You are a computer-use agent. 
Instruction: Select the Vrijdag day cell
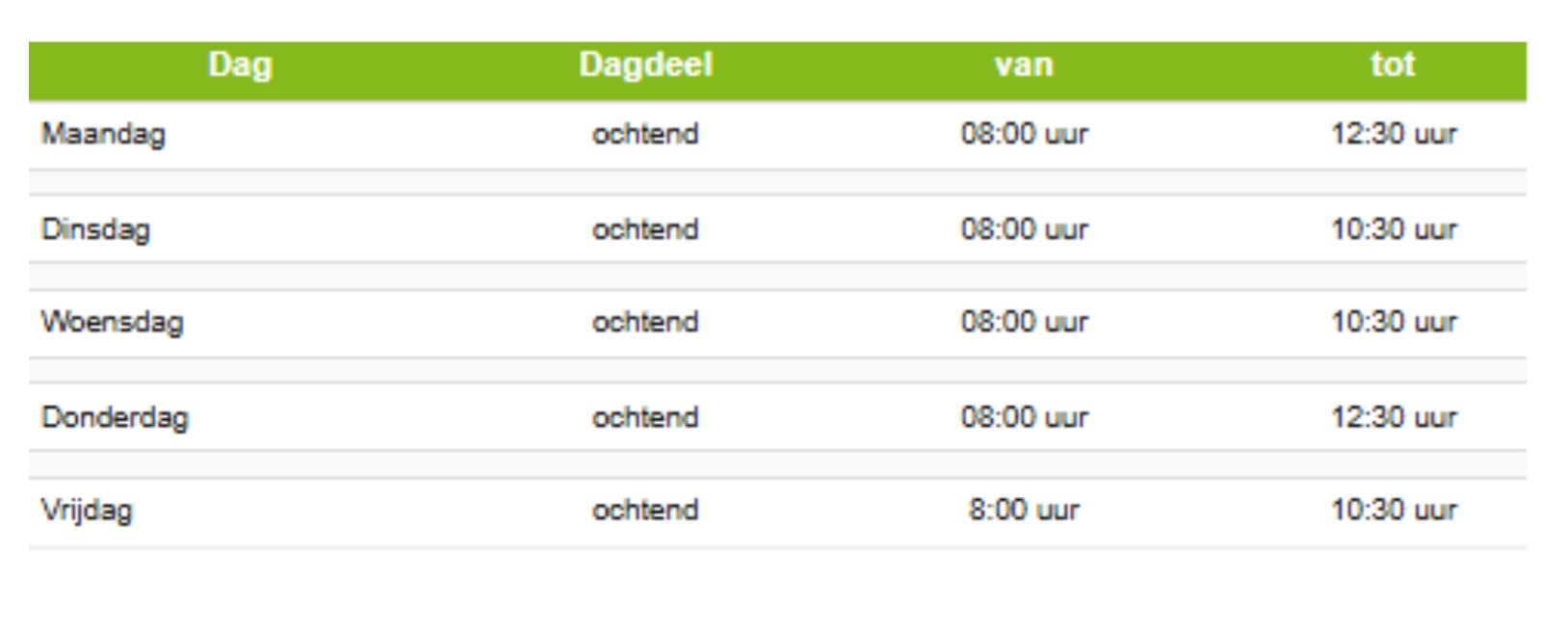87,510
